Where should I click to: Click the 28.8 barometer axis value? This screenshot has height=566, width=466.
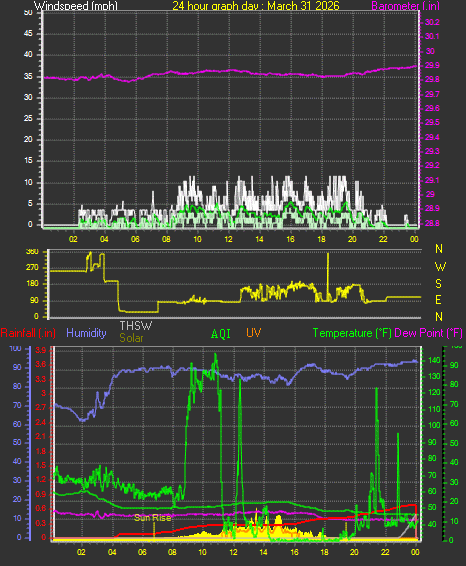tap(432, 223)
